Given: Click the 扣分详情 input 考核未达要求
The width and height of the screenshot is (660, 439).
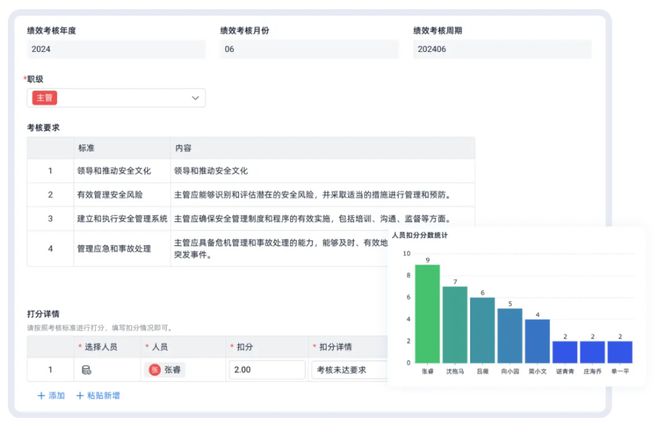Looking at the screenshot, I should click(x=349, y=370).
